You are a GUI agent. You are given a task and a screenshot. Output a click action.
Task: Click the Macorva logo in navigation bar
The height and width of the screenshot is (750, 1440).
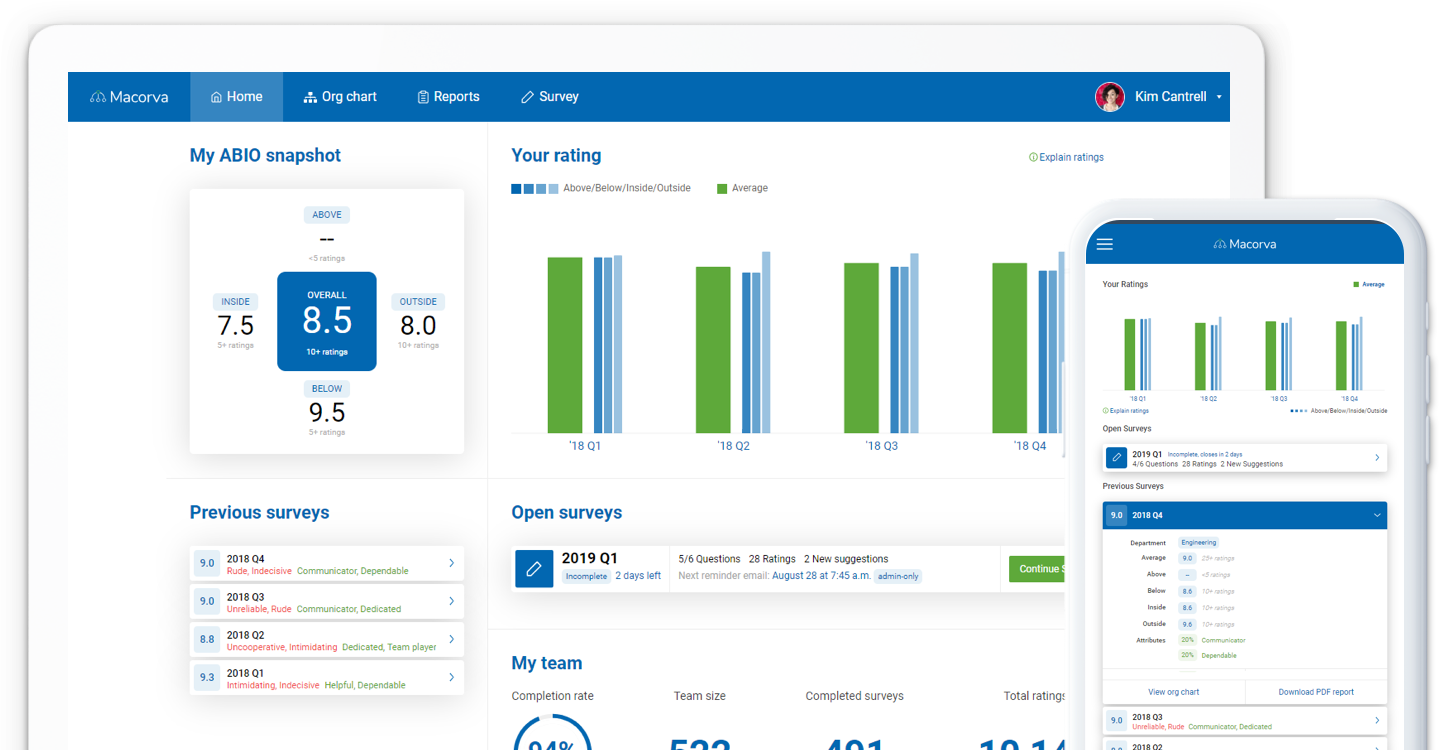[129, 97]
